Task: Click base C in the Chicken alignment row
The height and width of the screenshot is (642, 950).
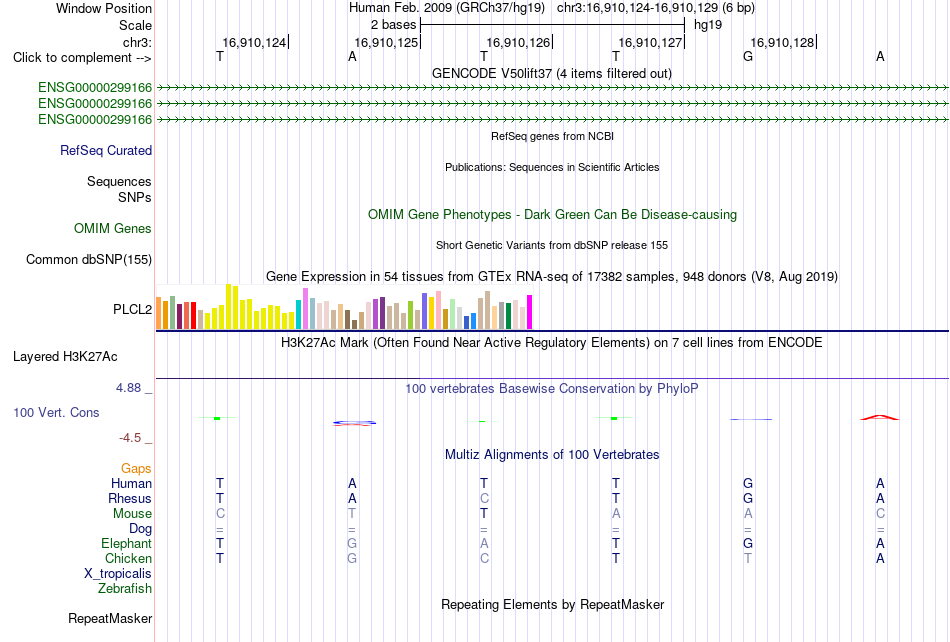Action: 484,558
